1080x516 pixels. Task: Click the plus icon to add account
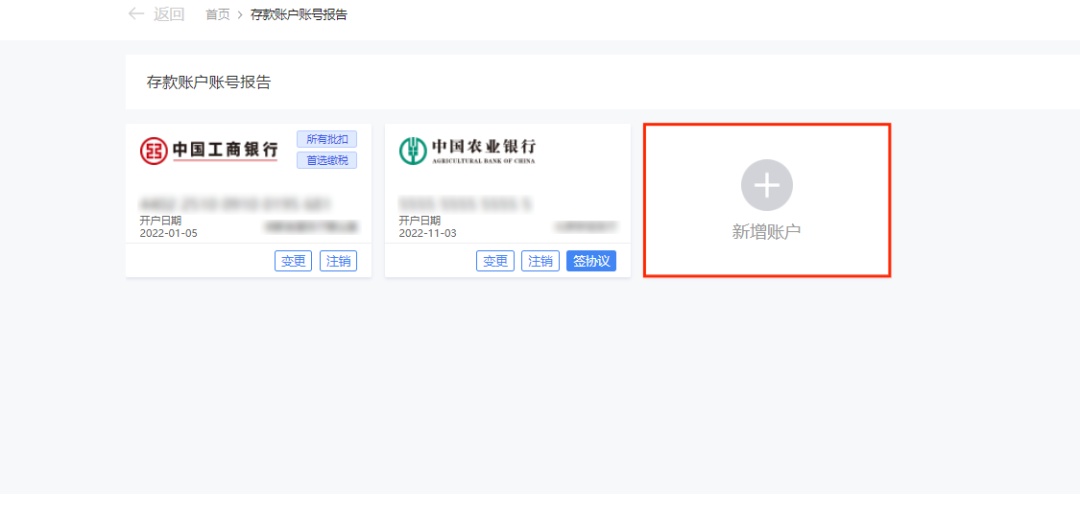pos(767,185)
